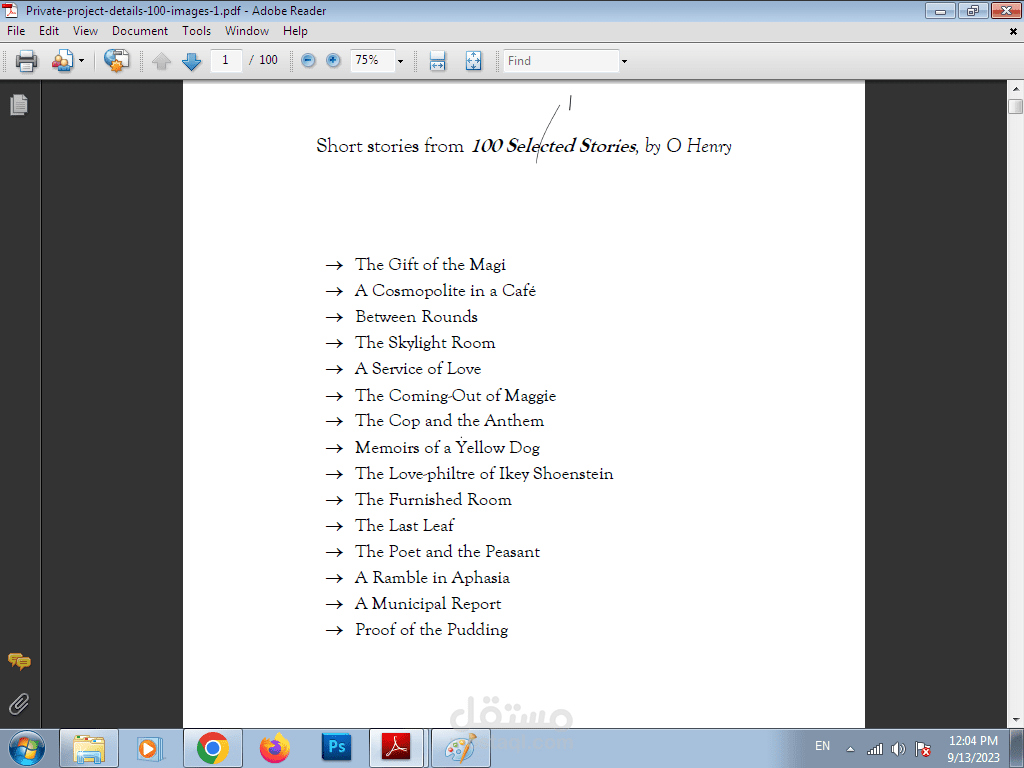The height and width of the screenshot is (768, 1024).
Task: Go to next page blue arrow
Action: click(191, 61)
